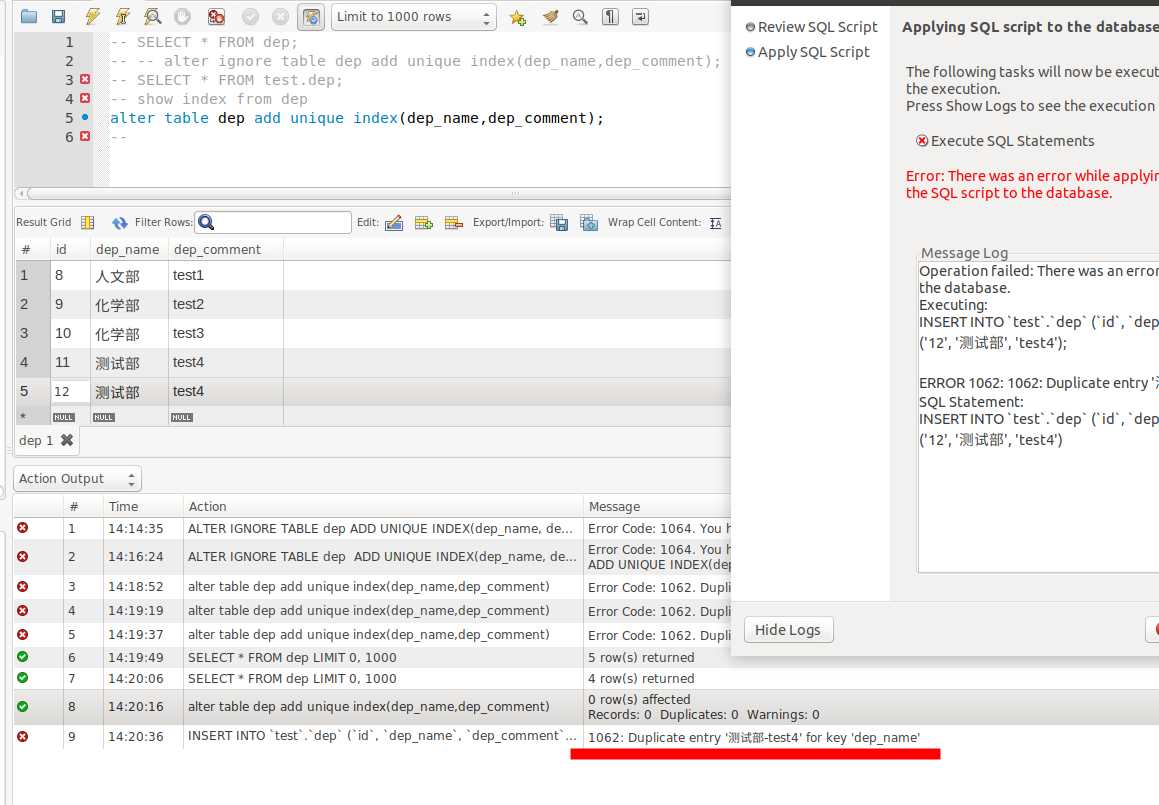Viewport: 1159px width, 805px height.
Task: Sort by dep_name column header
Action: (129, 250)
